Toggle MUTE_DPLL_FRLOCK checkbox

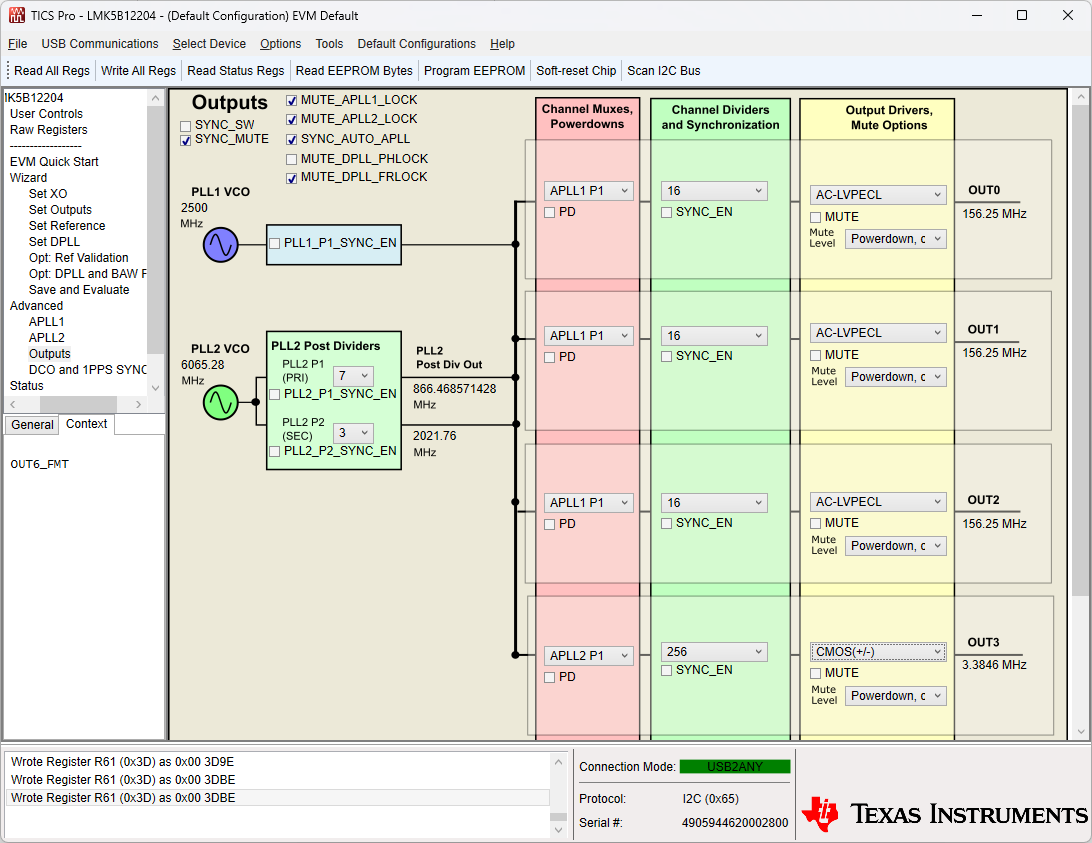click(292, 178)
